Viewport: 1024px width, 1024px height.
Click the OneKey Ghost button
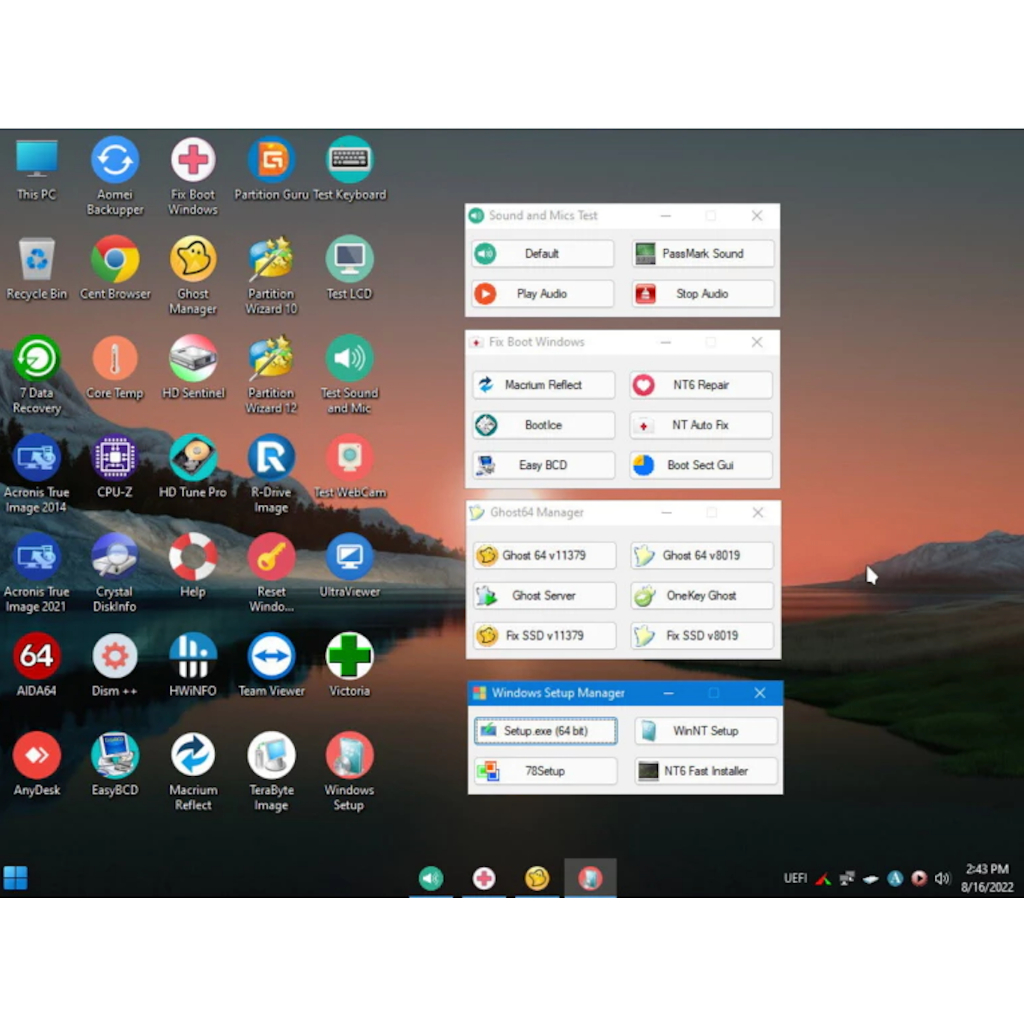pos(702,596)
